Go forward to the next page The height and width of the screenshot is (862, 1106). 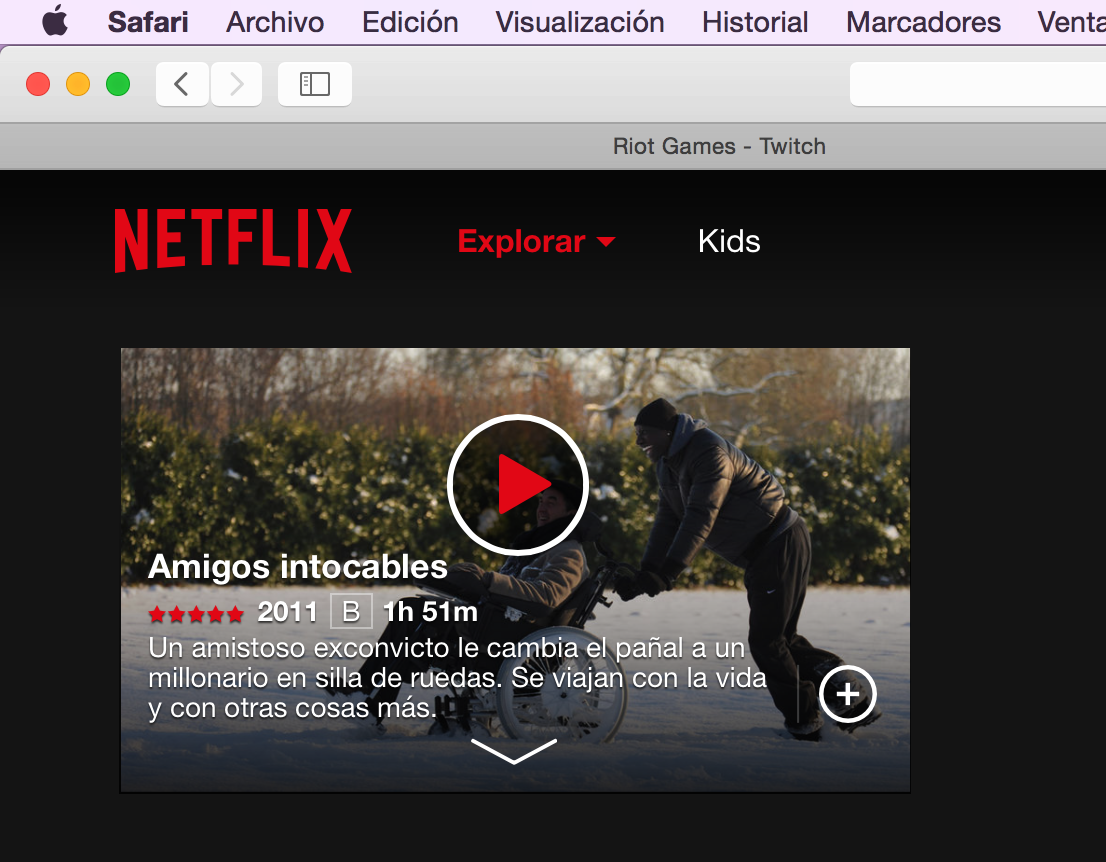pos(236,84)
